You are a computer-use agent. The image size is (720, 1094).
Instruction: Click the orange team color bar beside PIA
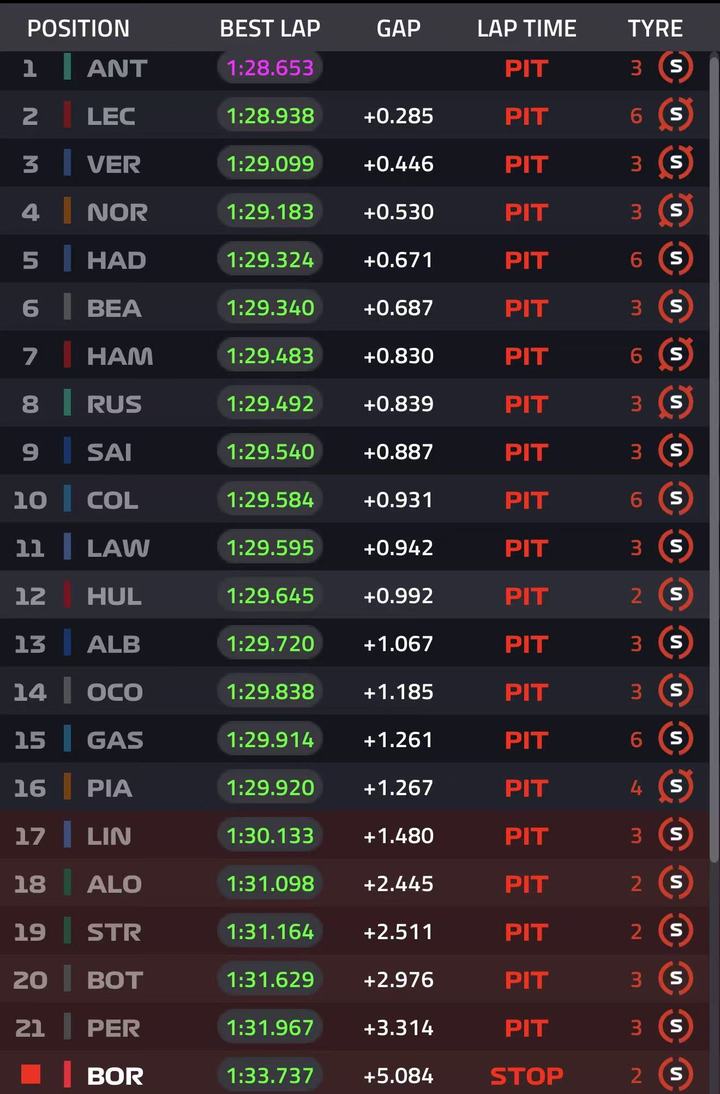[x=68, y=787]
